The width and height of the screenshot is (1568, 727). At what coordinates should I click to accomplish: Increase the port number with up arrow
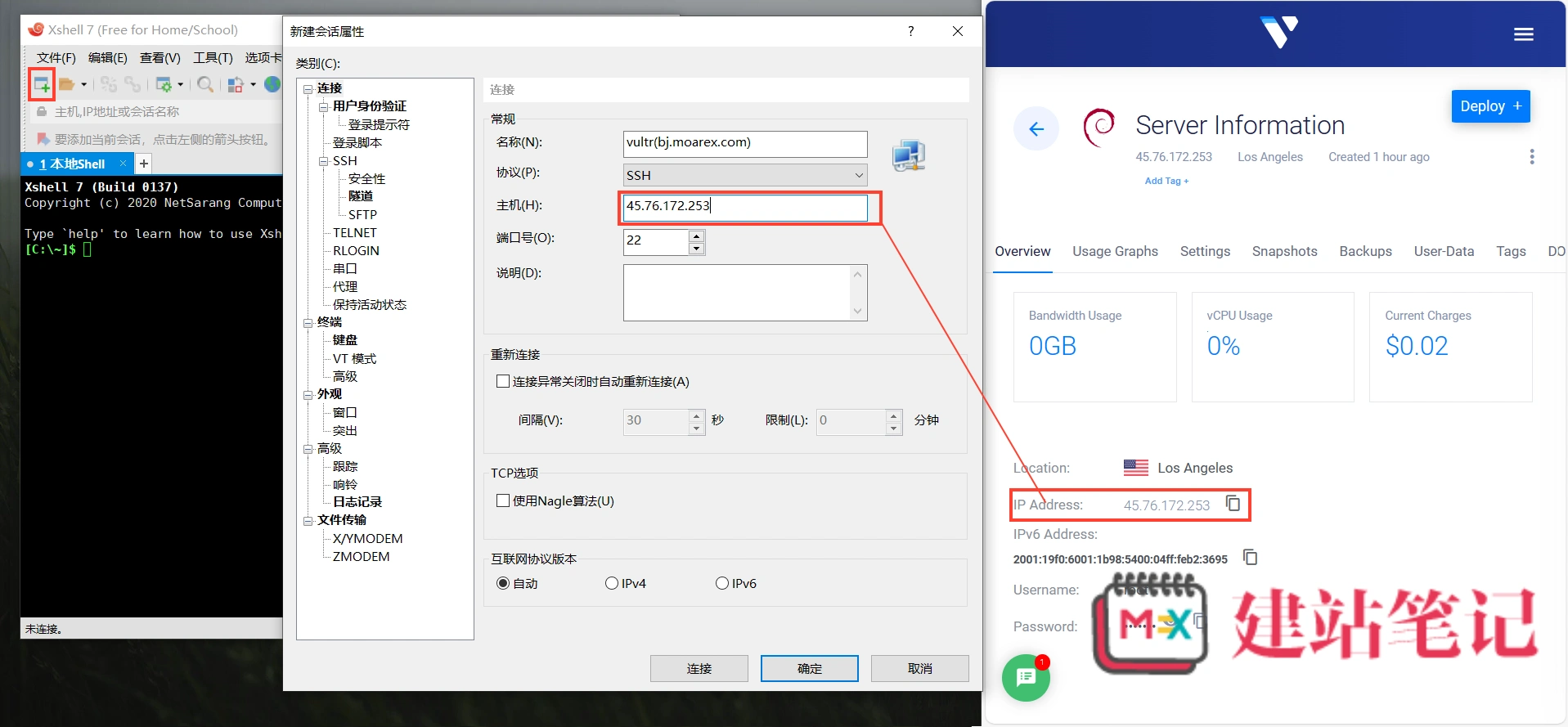(x=697, y=236)
